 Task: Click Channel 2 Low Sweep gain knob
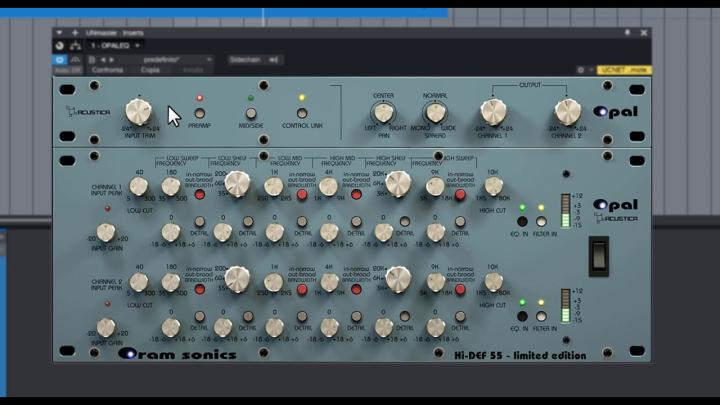click(171, 327)
